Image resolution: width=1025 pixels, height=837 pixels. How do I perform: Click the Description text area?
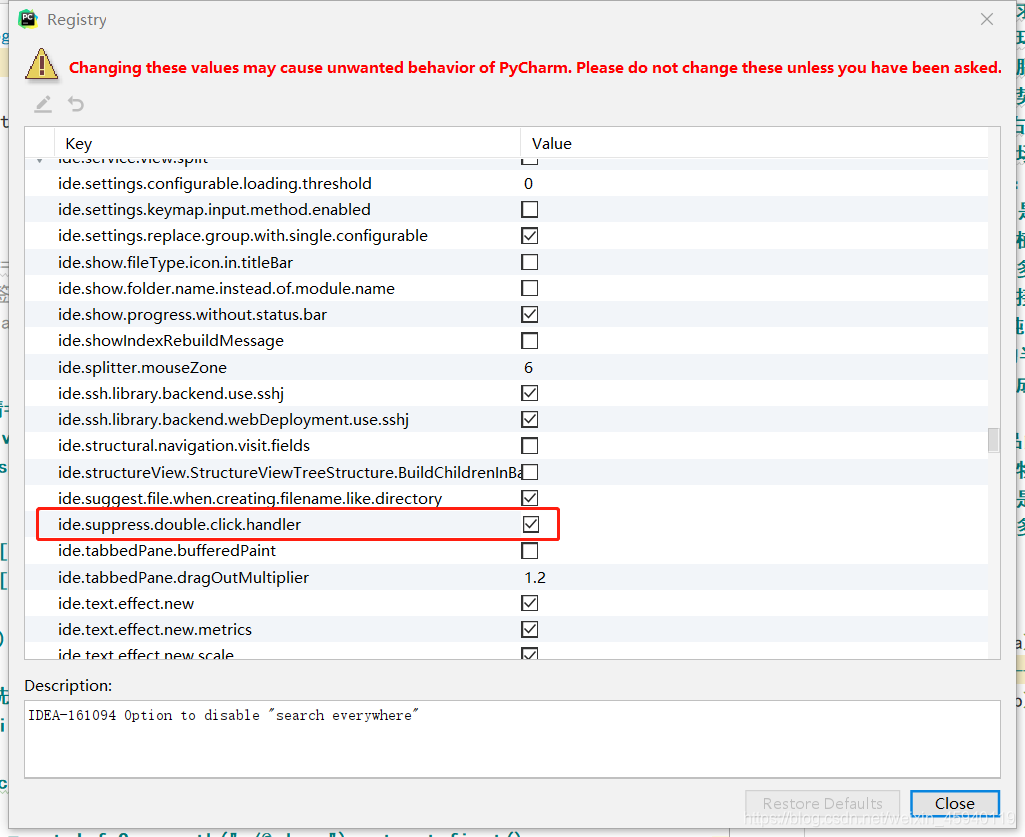[x=512, y=739]
